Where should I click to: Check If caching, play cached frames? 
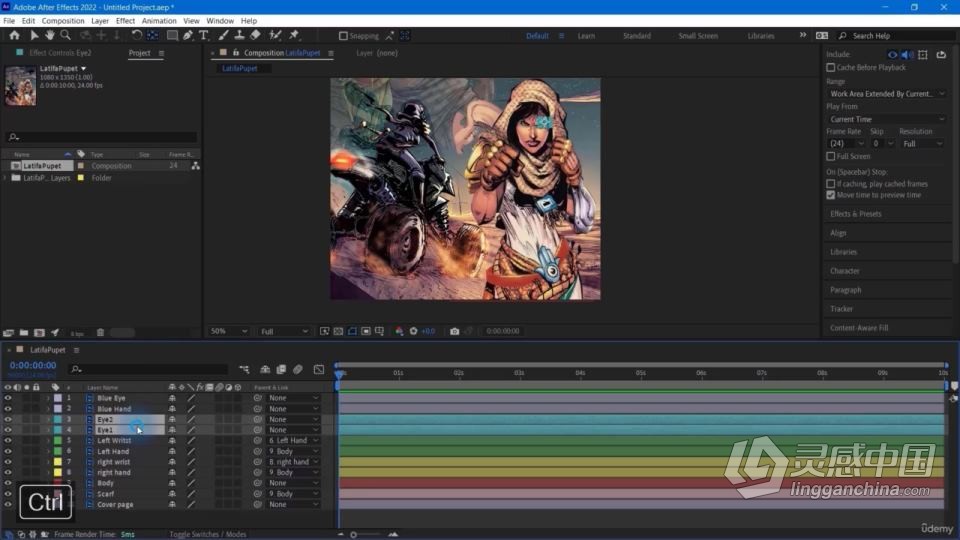tap(831, 184)
